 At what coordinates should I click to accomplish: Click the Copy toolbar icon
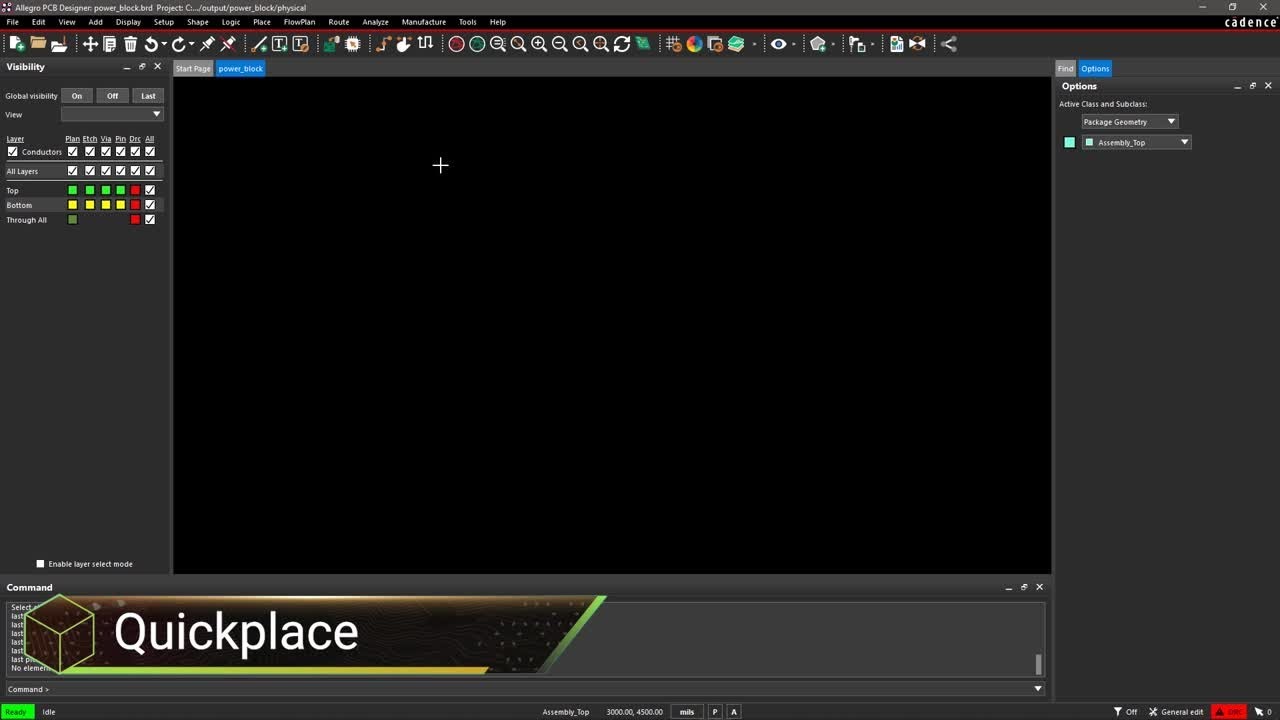(x=110, y=44)
